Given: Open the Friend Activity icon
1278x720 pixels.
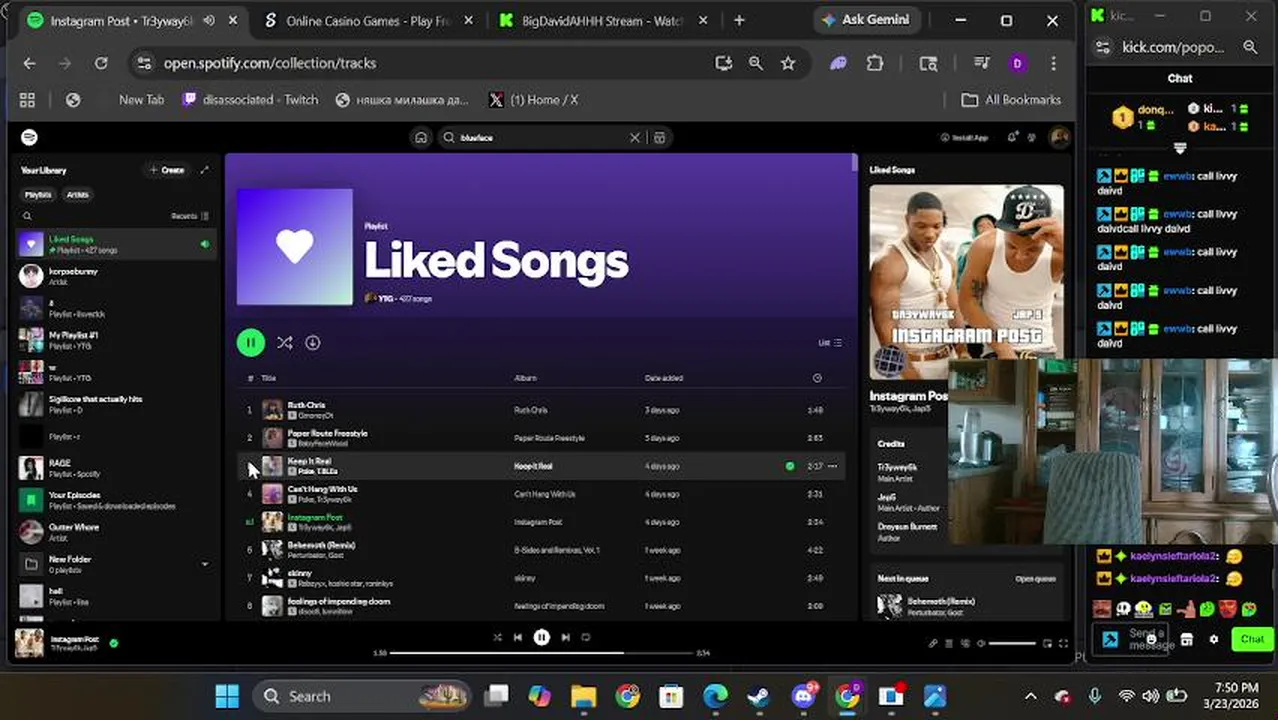Looking at the screenshot, I should click(1033, 137).
